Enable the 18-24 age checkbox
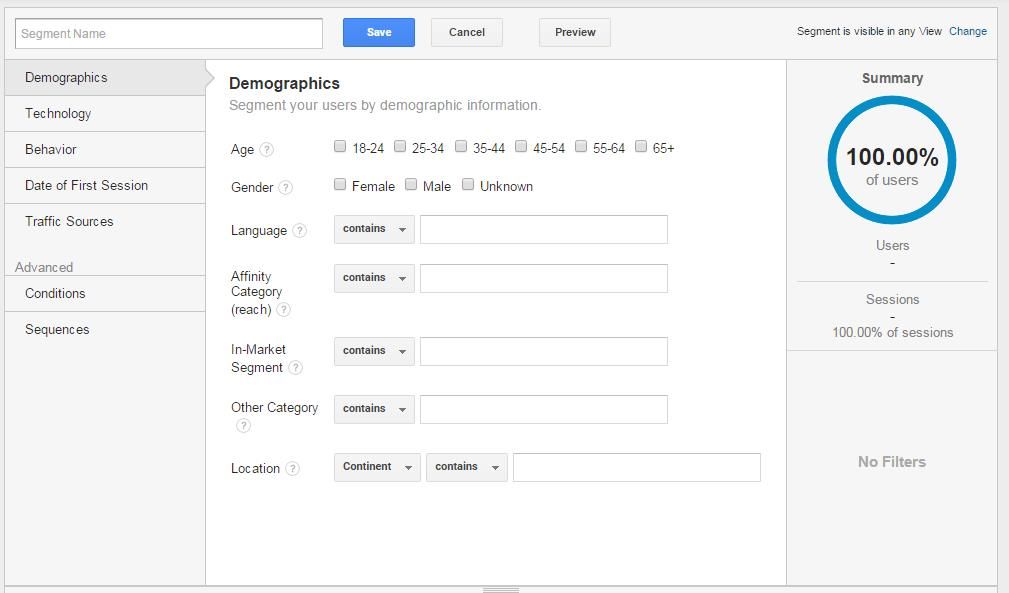The height and width of the screenshot is (593, 1009). (340, 146)
